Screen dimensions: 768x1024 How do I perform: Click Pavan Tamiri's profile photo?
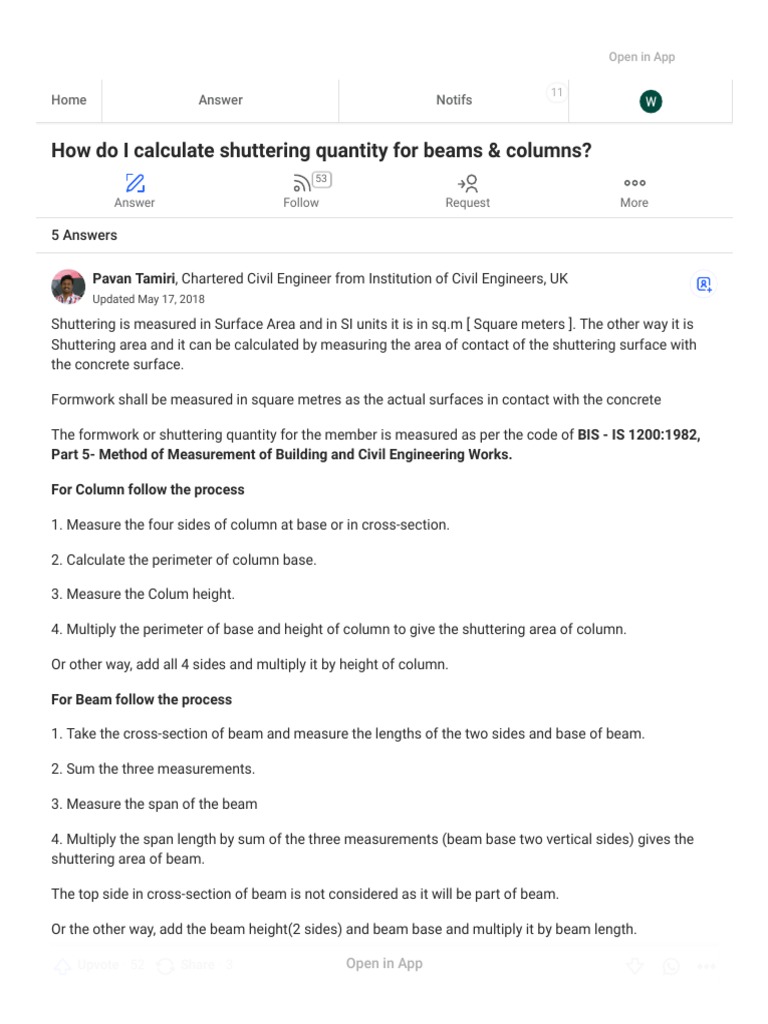(x=68, y=286)
